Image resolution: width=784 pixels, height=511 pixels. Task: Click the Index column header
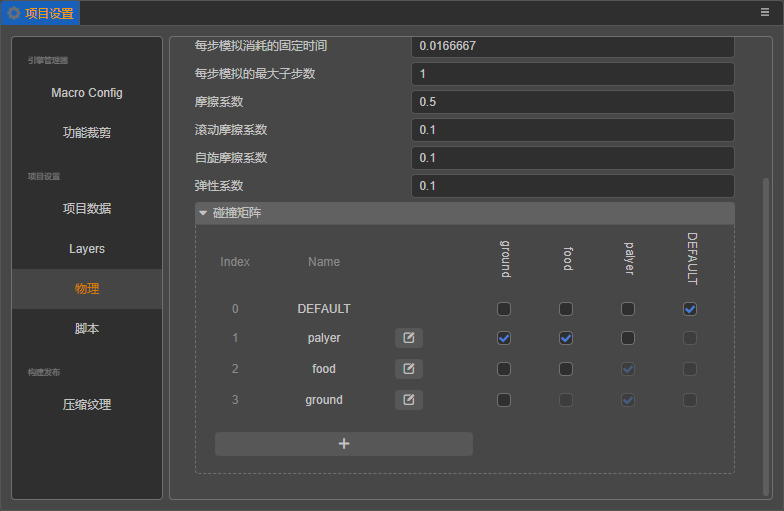[235, 262]
